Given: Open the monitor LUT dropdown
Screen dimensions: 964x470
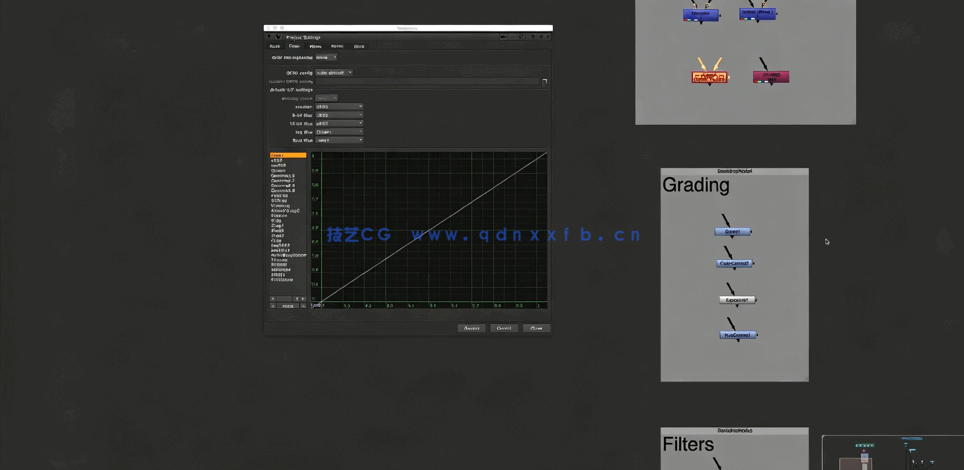Looking at the screenshot, I should [339, 107].
